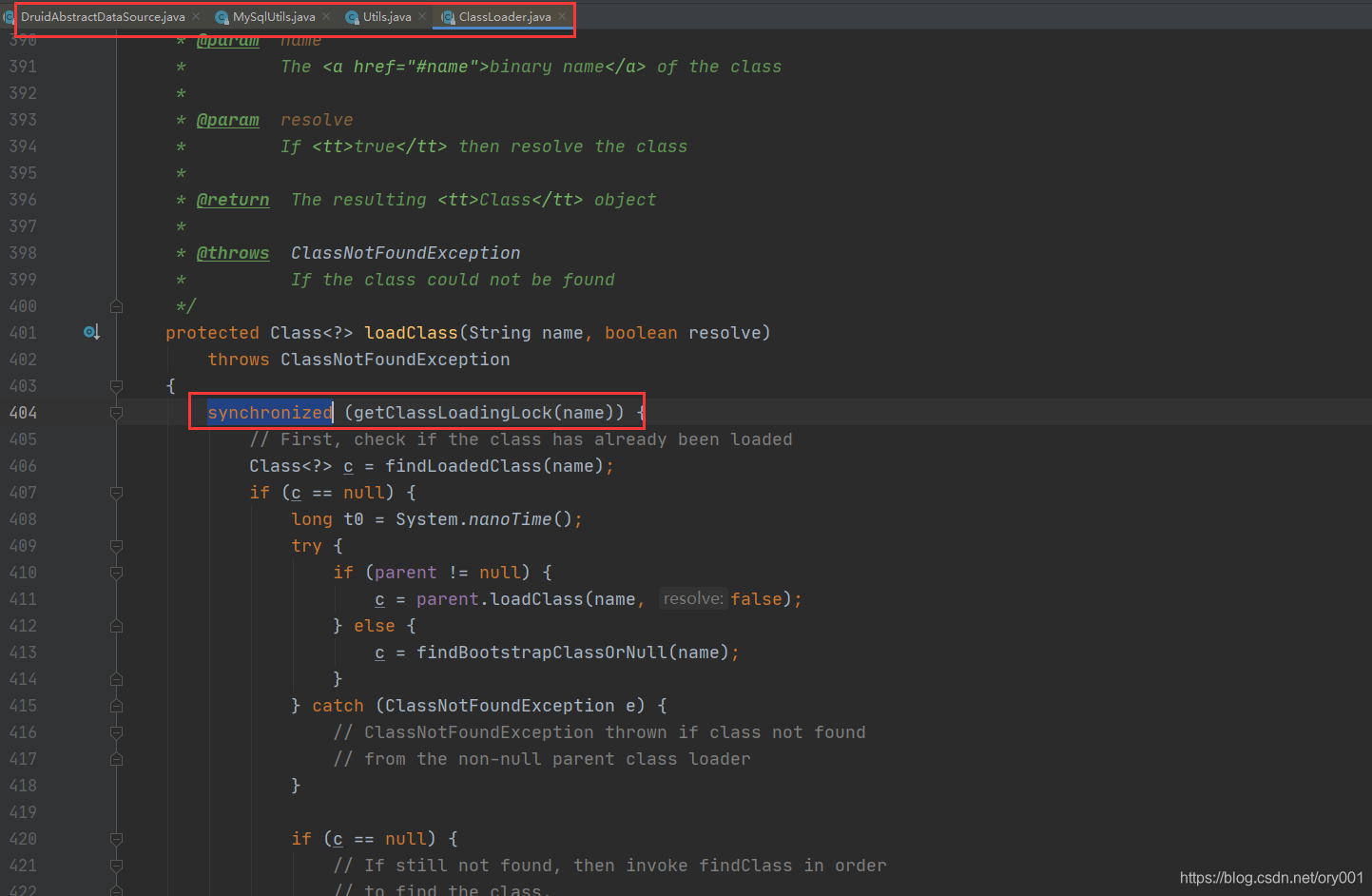Collapse the synchronized block fold at line 404
The width and height of the screenshot is (1372, 896).
click(x=116, y=413)
